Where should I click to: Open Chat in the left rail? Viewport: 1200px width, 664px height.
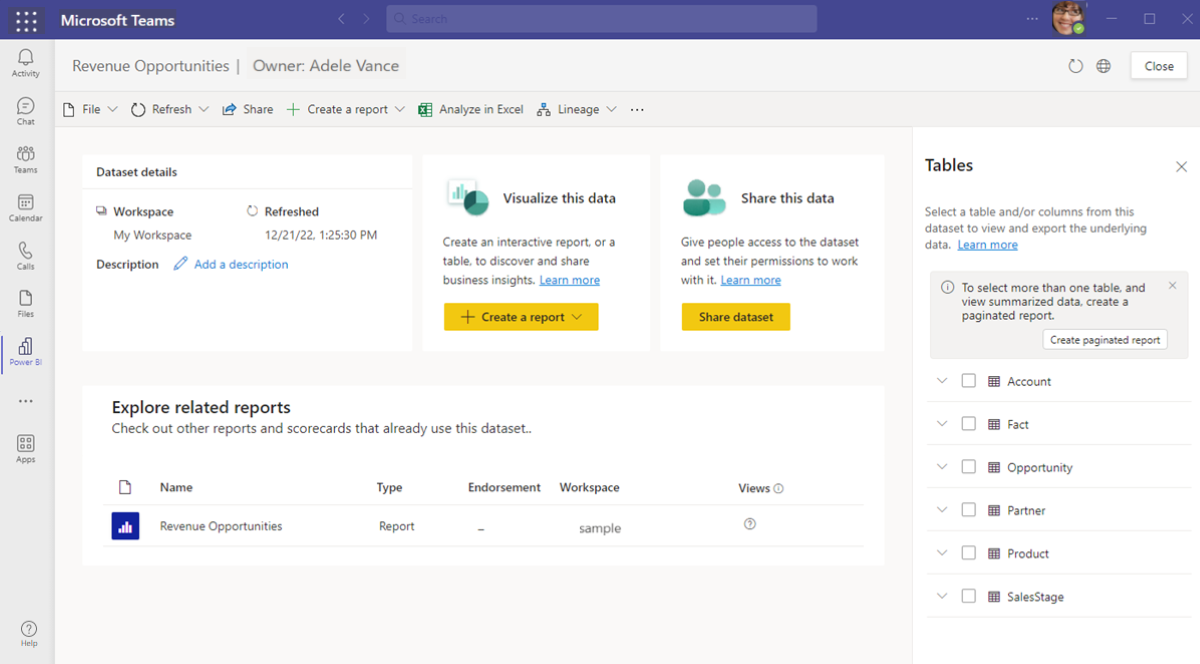[x=26, y=111]
